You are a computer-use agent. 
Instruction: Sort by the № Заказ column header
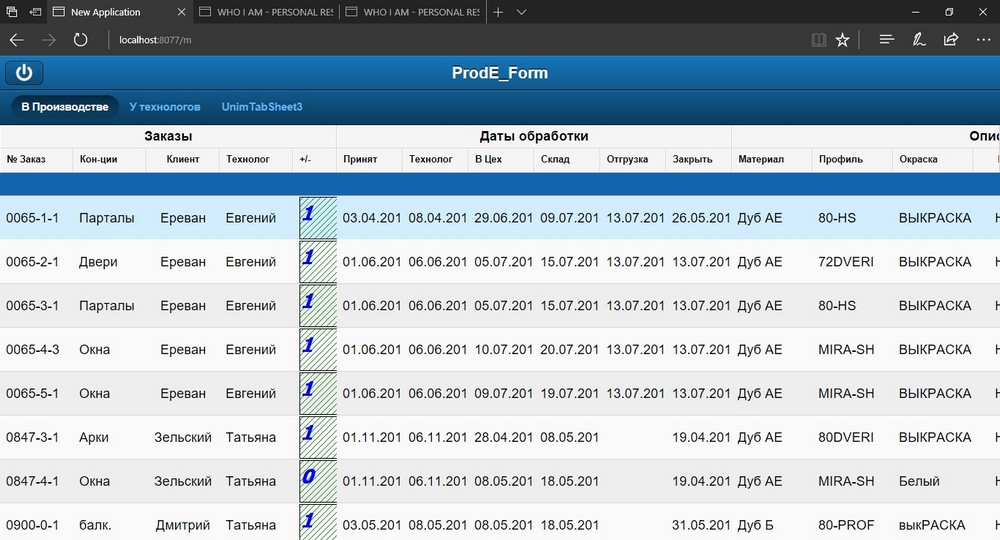(x=26, y=160)
